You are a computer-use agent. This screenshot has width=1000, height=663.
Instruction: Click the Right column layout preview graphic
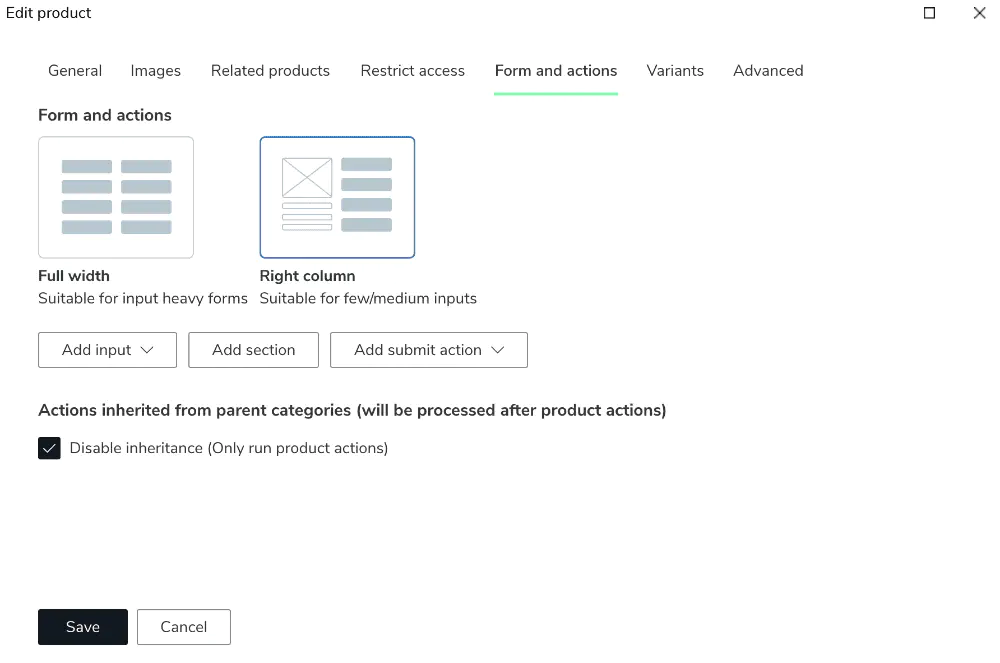coord(337,197)
